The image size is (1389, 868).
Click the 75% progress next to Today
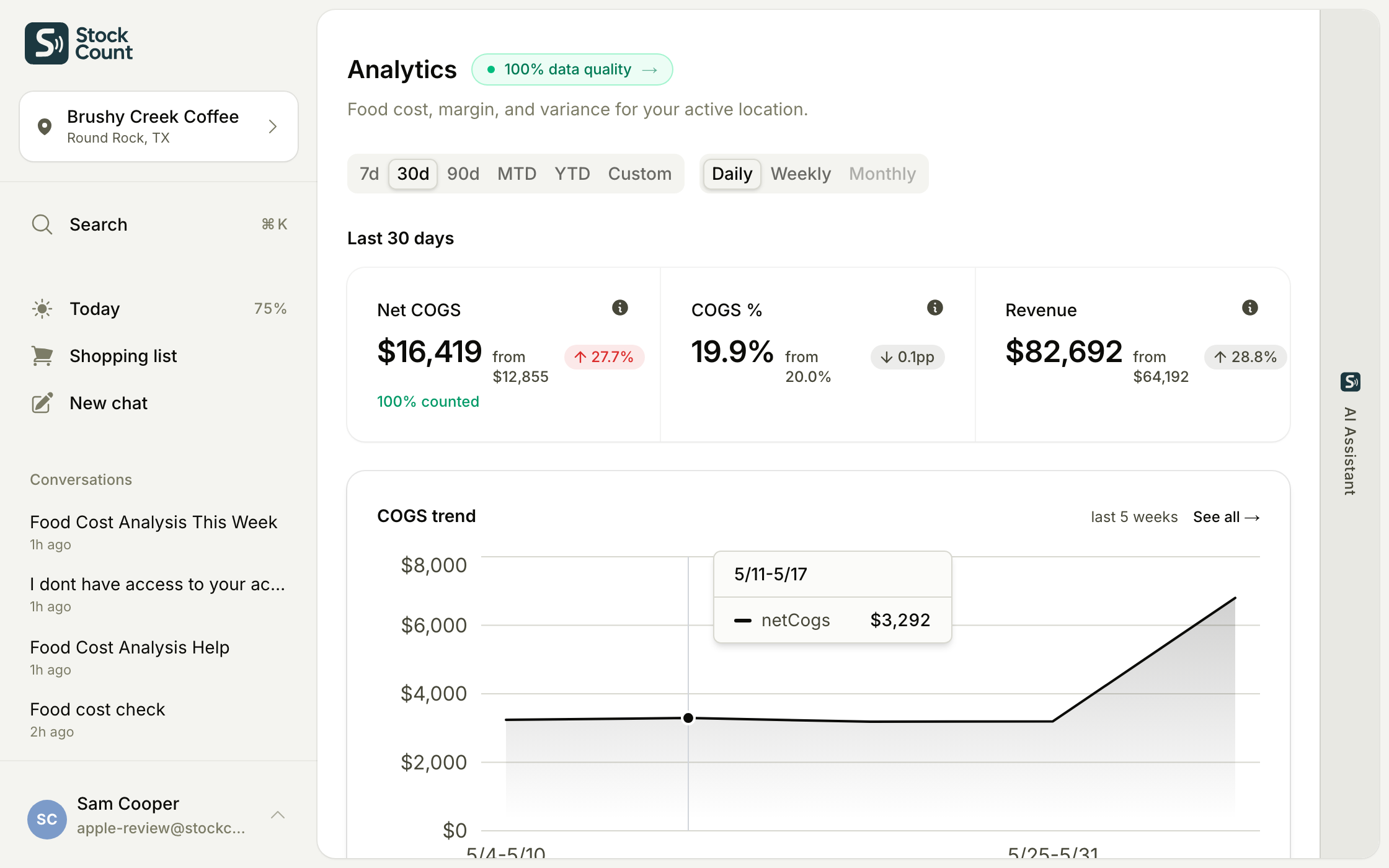(270, 309)
